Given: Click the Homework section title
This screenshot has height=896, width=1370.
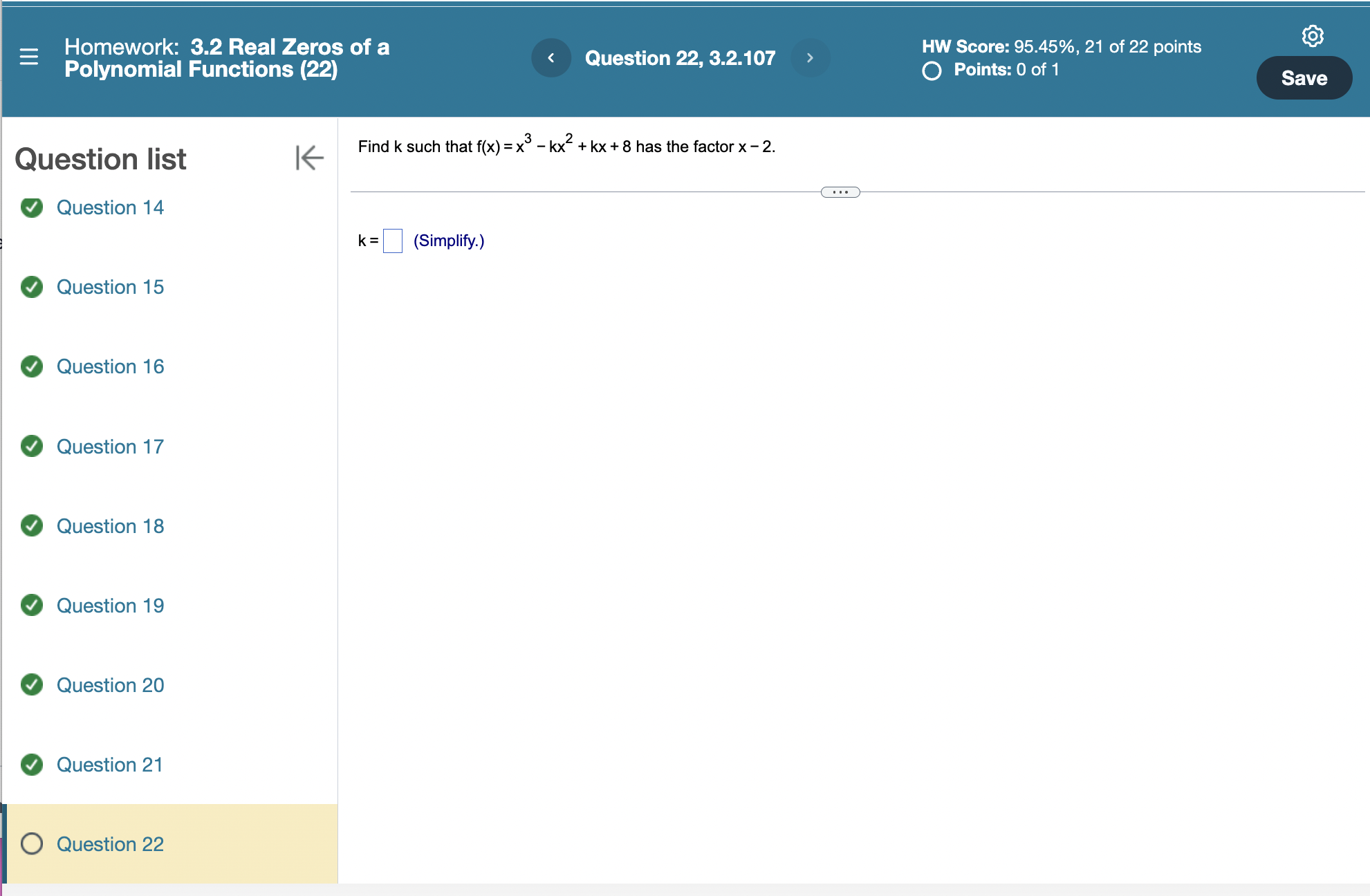Looking at the screenshot, I should (227, 58).
